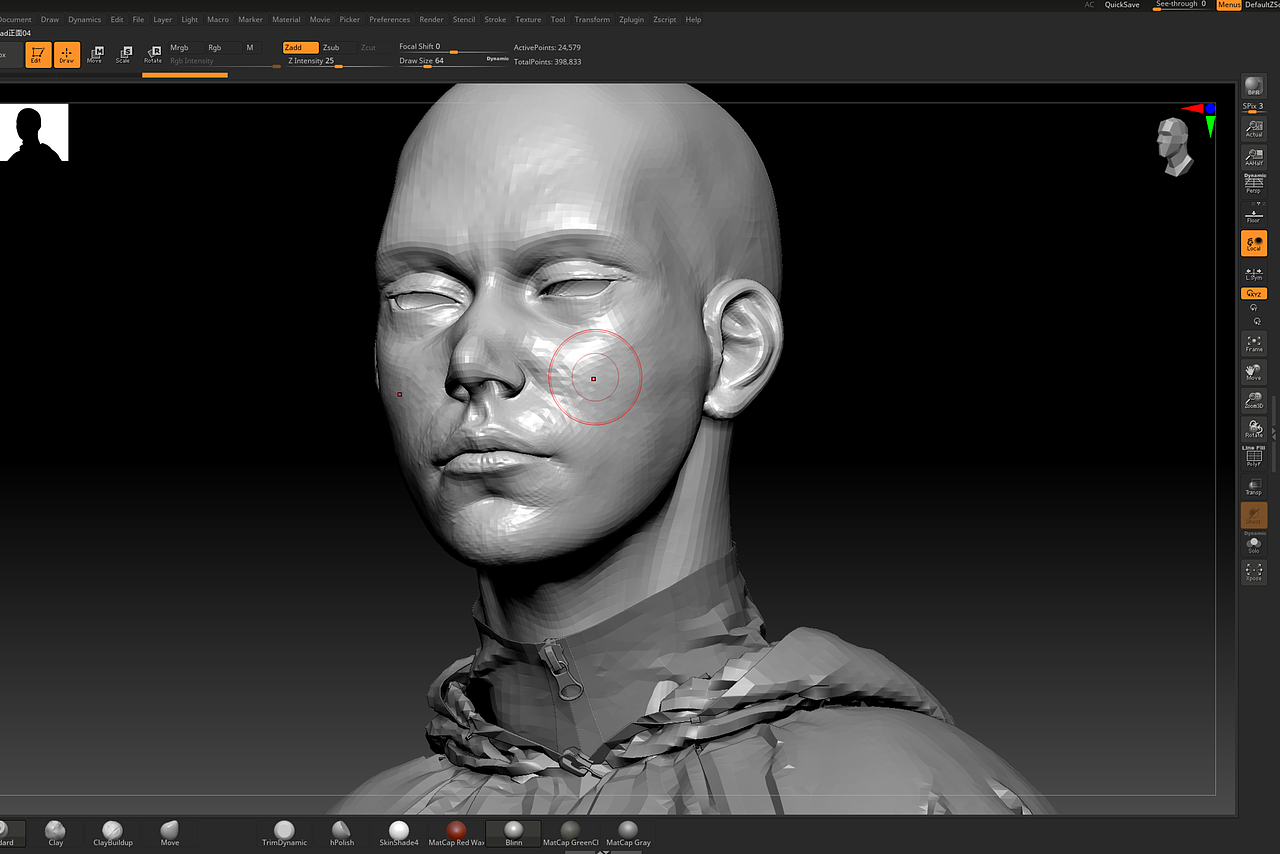Apply the MatCap Red Wax material

[456, 834]
